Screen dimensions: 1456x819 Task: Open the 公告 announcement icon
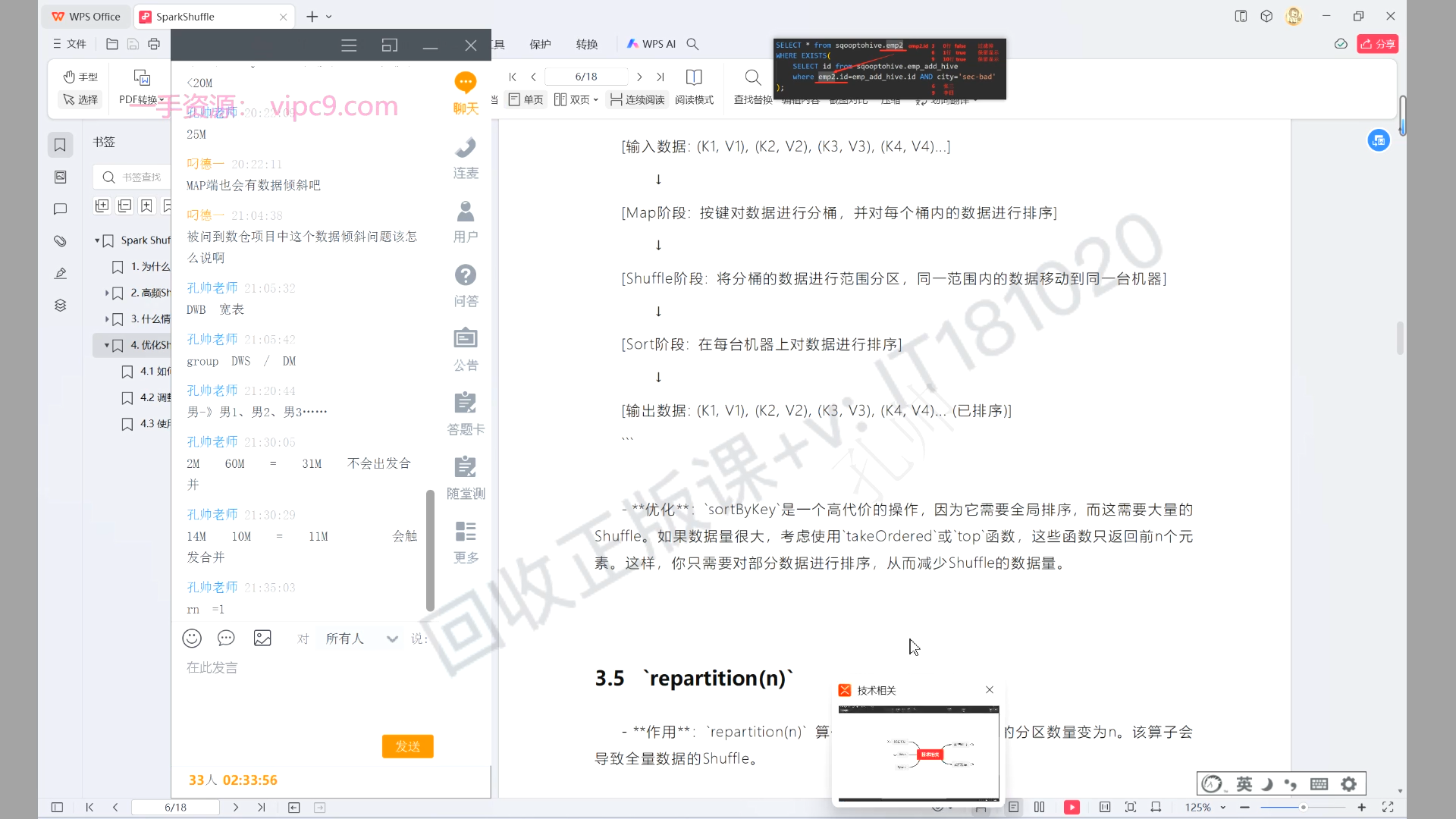[465, 339]
